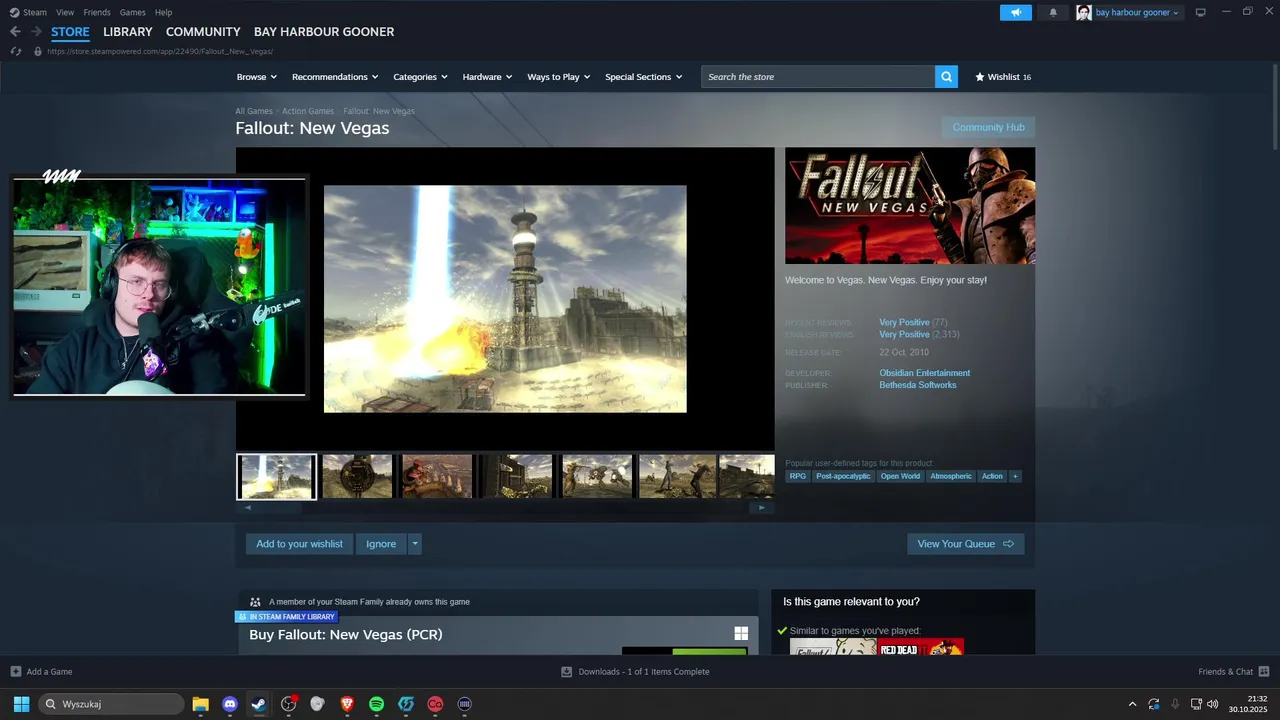Open Brave browser from the taskbar
The image size is (1280, 720).
coord(347,704)
